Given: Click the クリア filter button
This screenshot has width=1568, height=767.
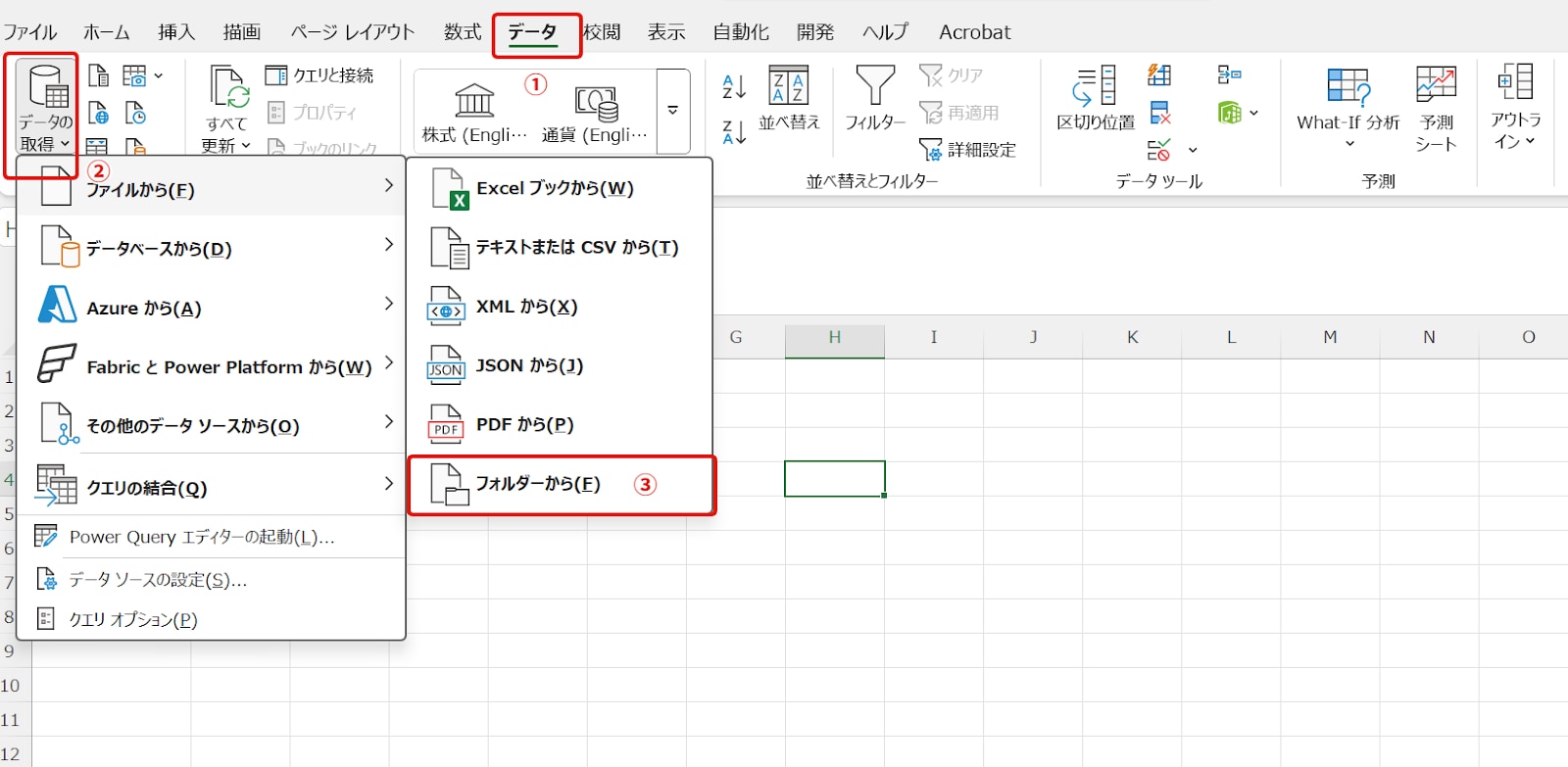Looking at the screenshot, I should [951, 75].
